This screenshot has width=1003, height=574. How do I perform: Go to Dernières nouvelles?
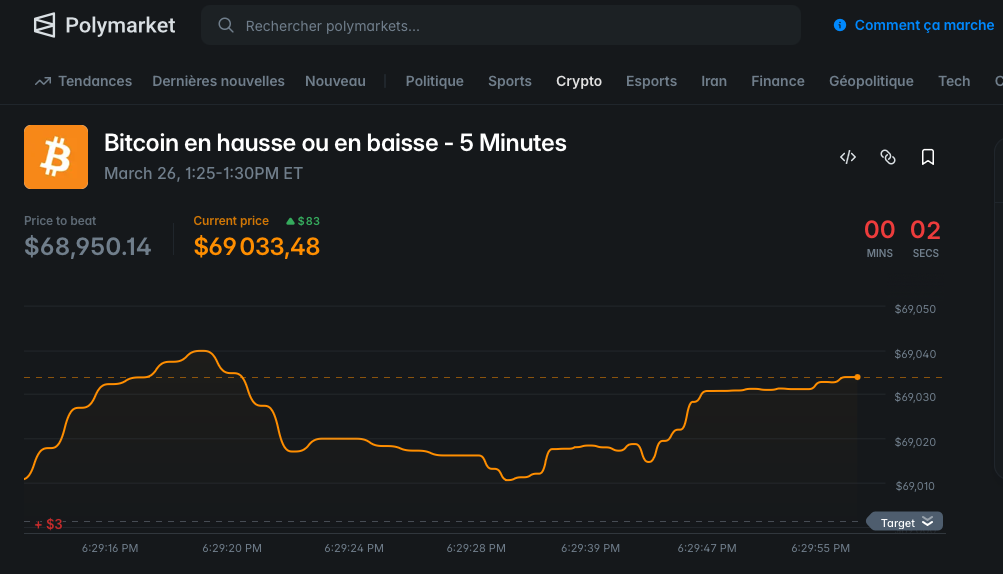[218, 81]
